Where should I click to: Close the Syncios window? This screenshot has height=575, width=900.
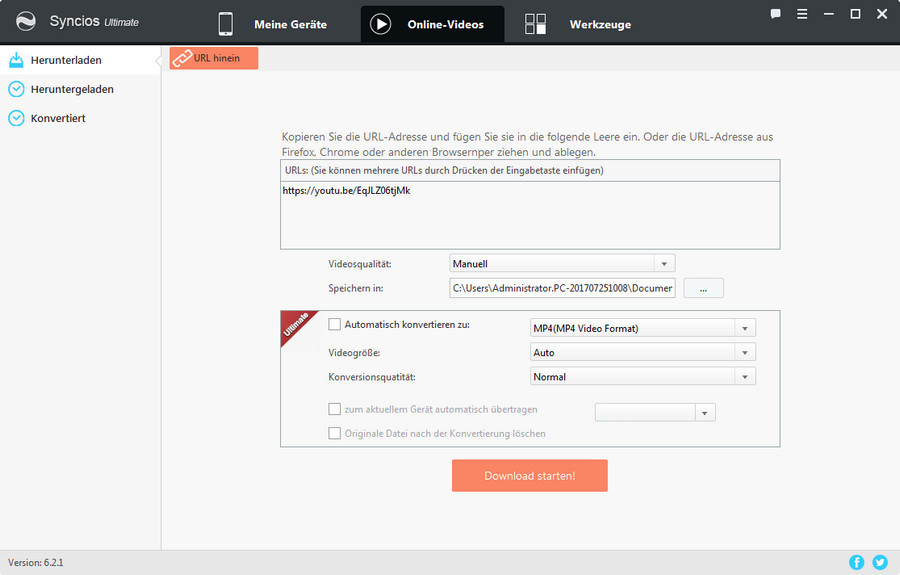coord(882,14)
